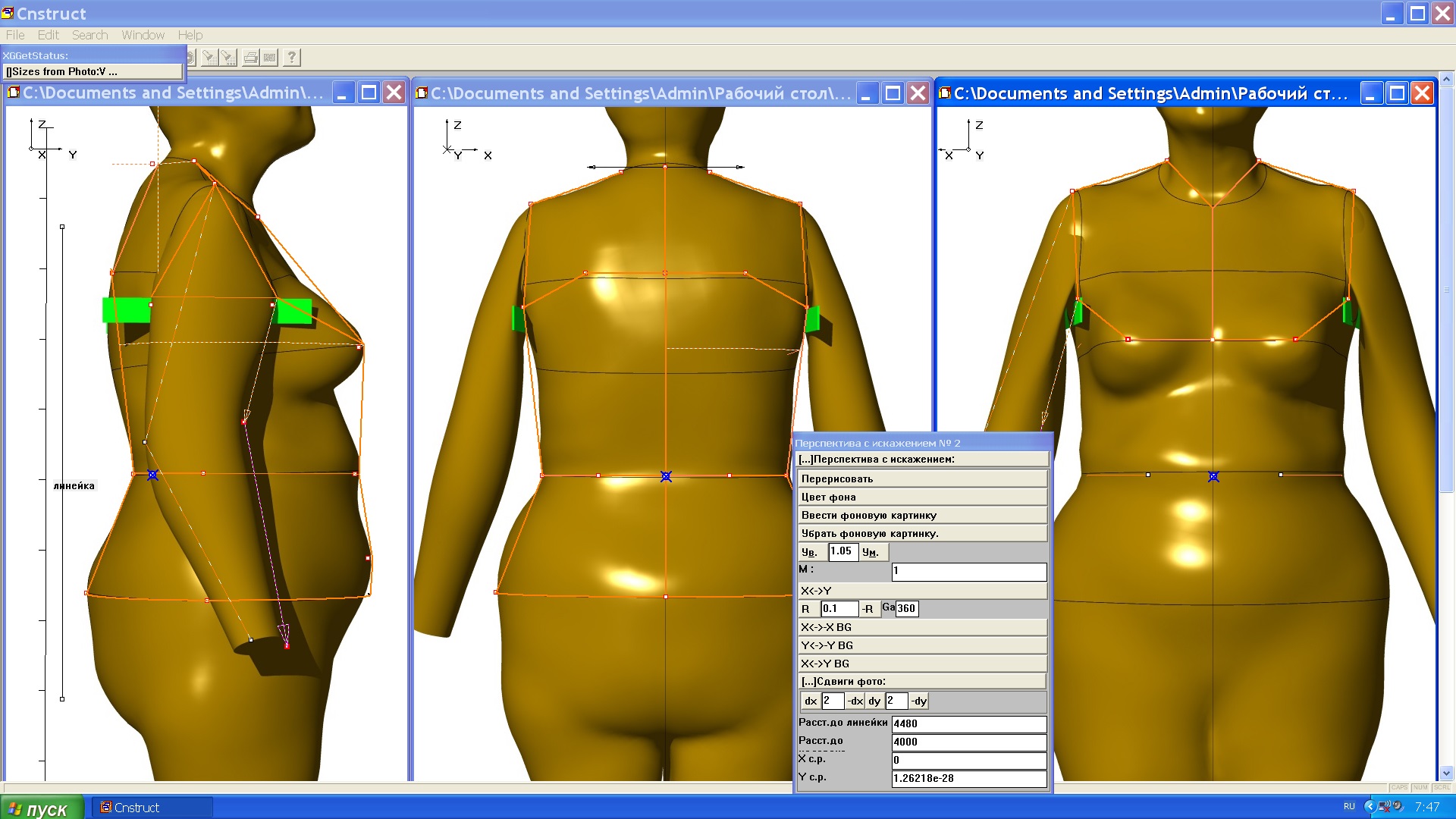This screenshot has width=1456, height=819.
Task: Click the question mark Help icon
Action: [291, 58]
